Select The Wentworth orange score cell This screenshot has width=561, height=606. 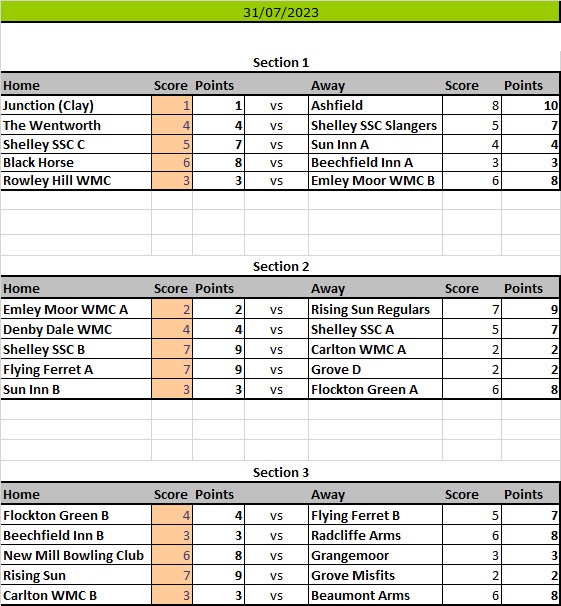coord(172,125)
